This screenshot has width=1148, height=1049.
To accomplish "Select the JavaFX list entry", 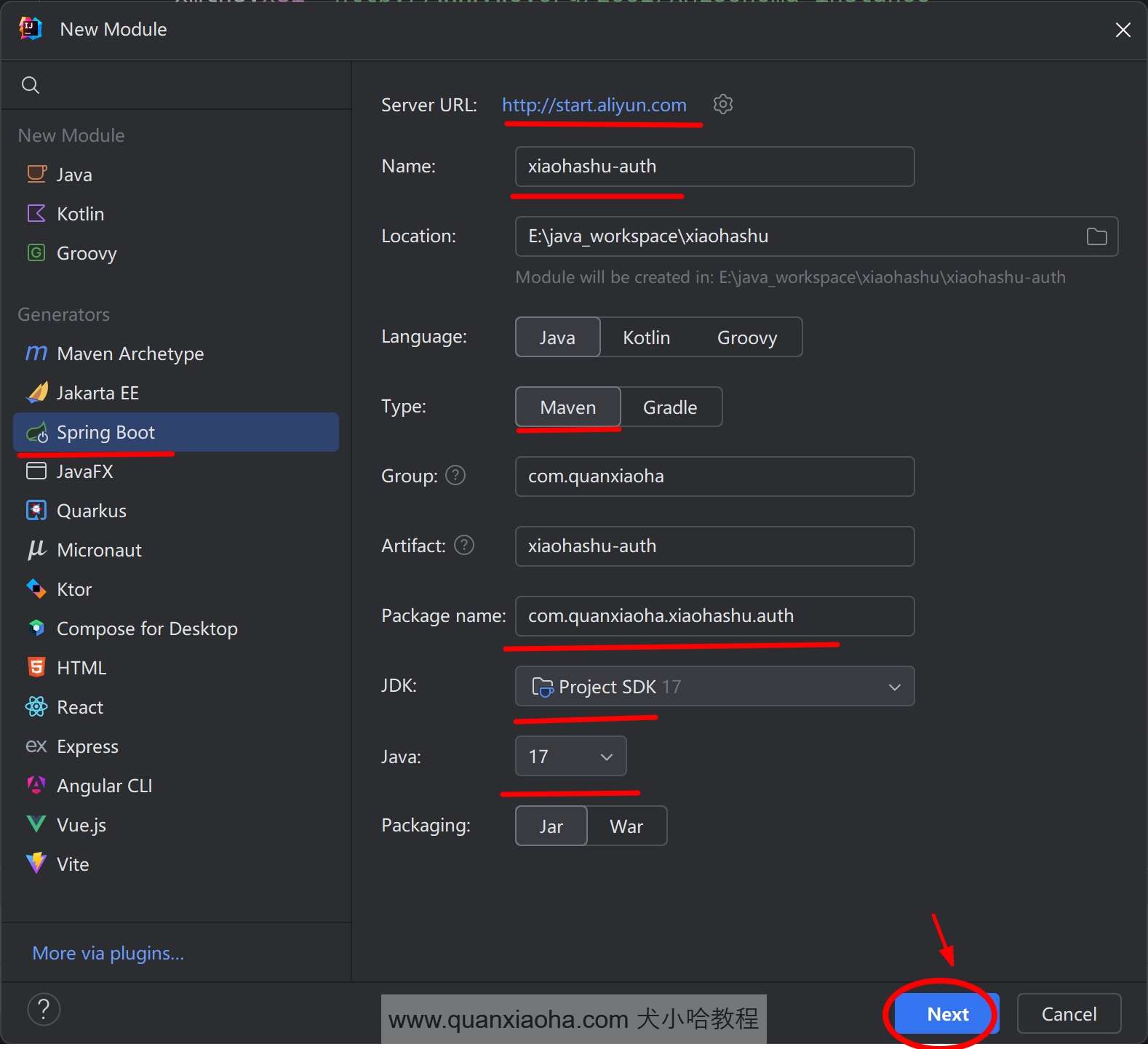I will [x=176, y=471].
